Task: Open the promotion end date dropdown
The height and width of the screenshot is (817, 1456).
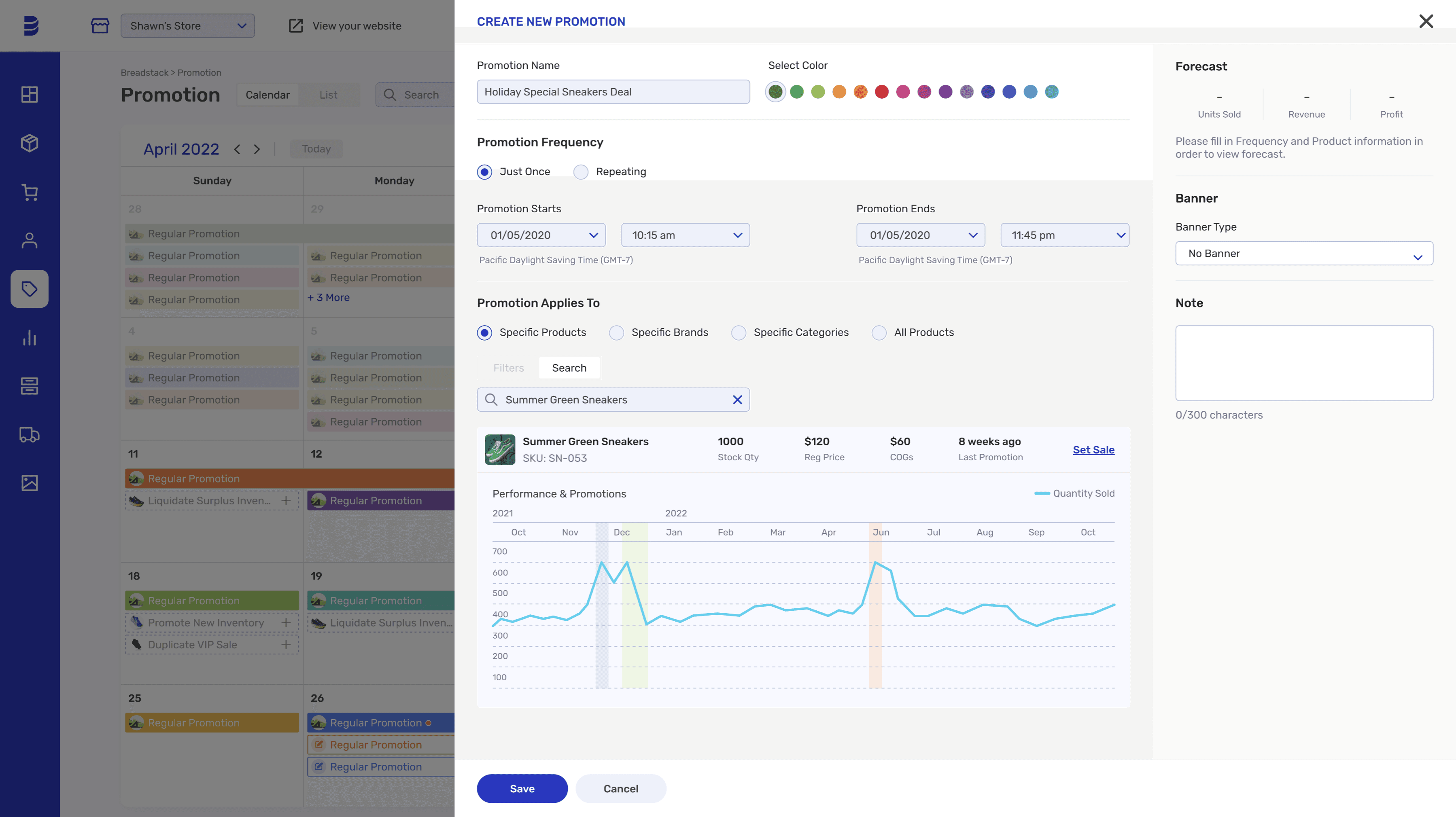Action: (x=920, y=235)
